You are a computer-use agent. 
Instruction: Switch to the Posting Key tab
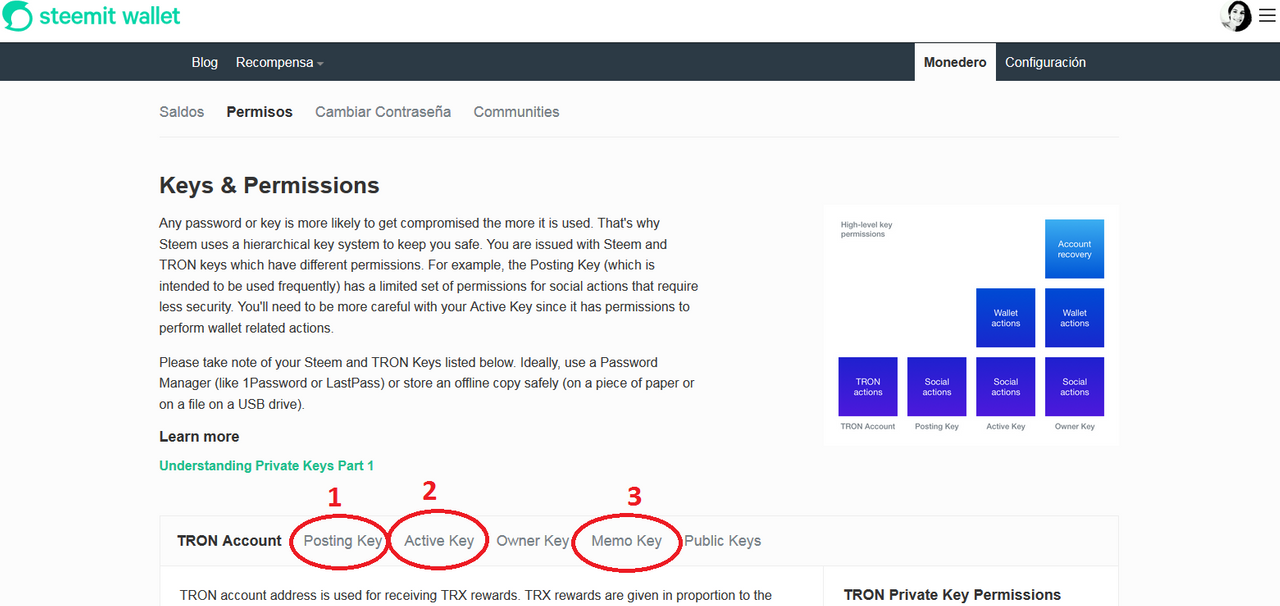[343, 541]
